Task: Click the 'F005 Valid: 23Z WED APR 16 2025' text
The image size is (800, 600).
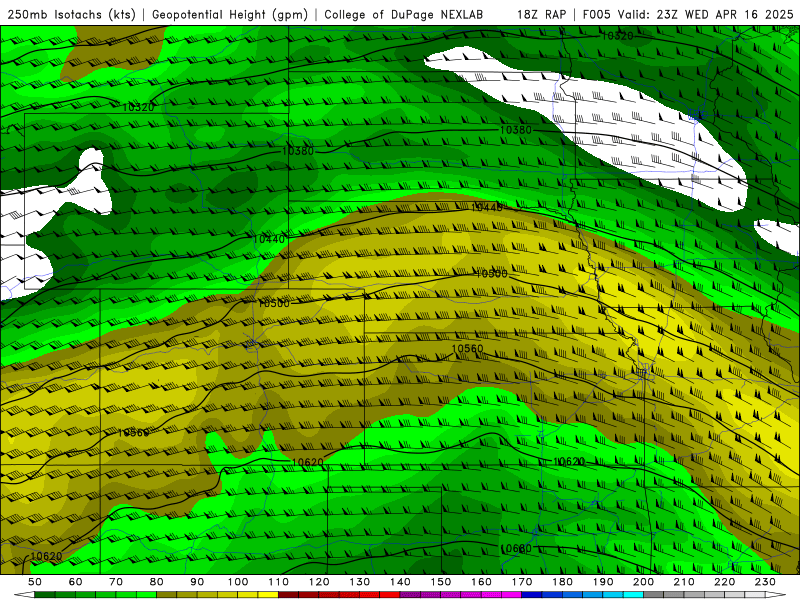Action: point(688,14)
